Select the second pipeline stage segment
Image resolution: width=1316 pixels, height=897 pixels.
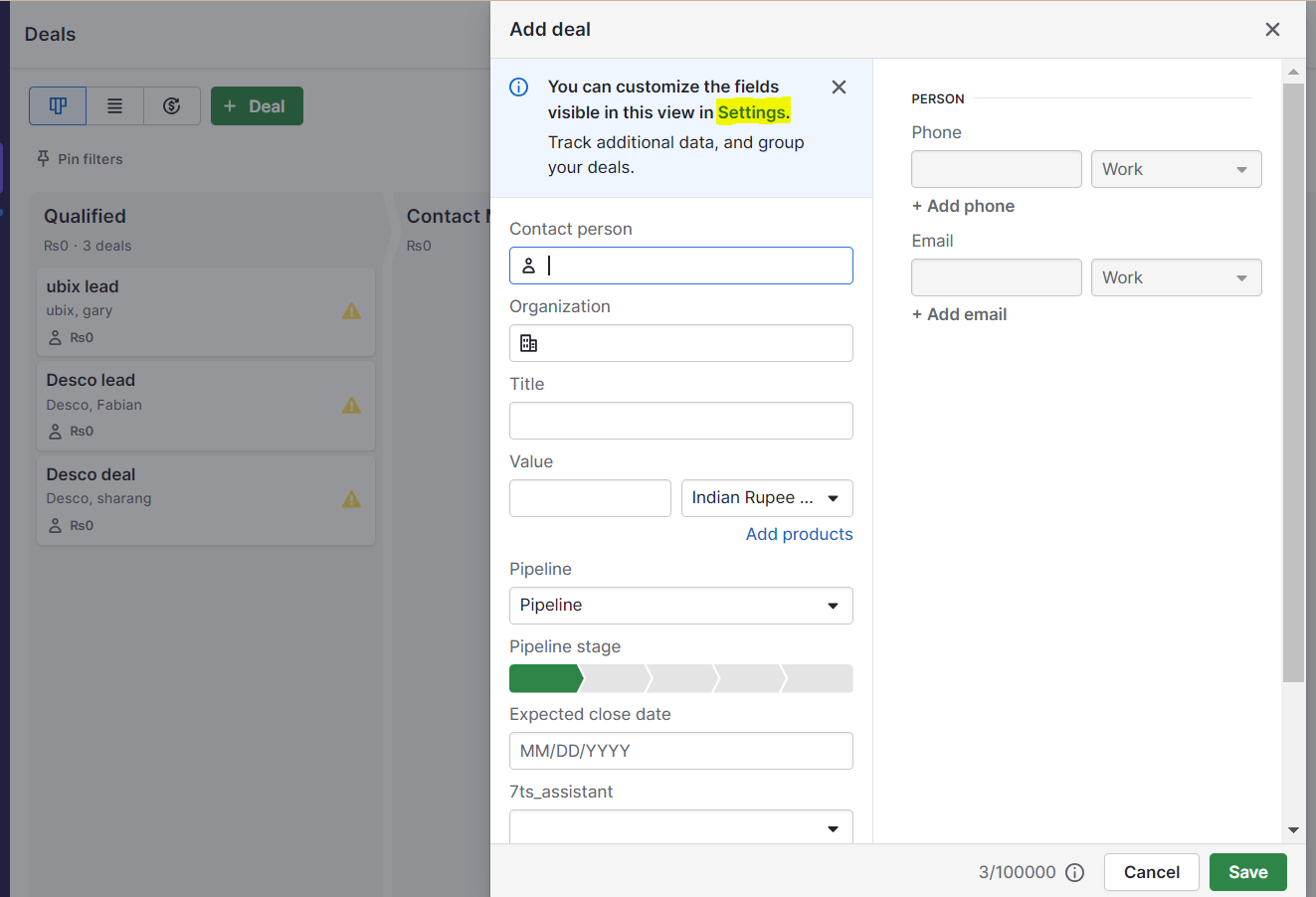click(616, 679)
